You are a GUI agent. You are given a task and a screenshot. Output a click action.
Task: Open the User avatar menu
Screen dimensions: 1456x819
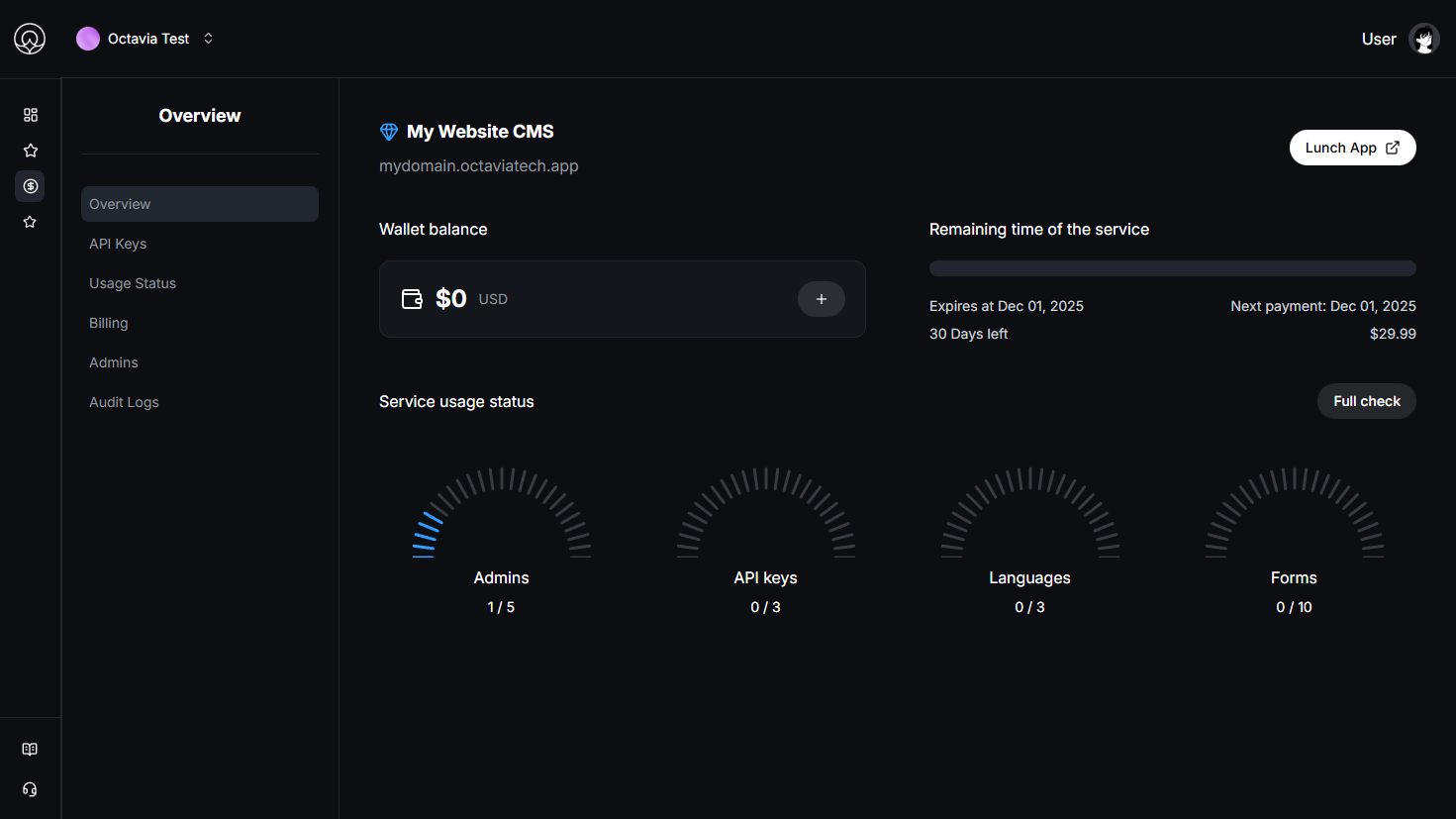click(1423, 39)
